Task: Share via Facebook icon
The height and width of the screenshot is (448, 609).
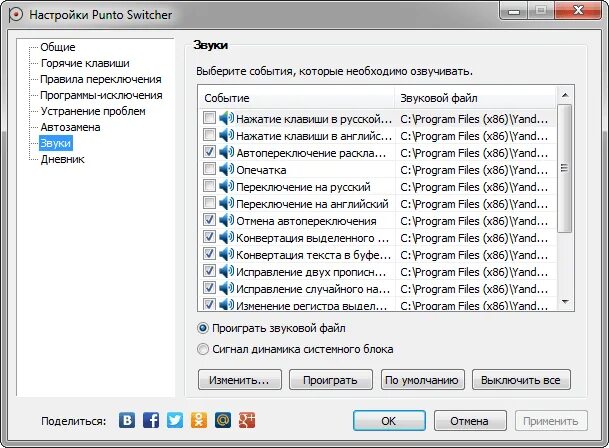Action: tap(151, 420)
